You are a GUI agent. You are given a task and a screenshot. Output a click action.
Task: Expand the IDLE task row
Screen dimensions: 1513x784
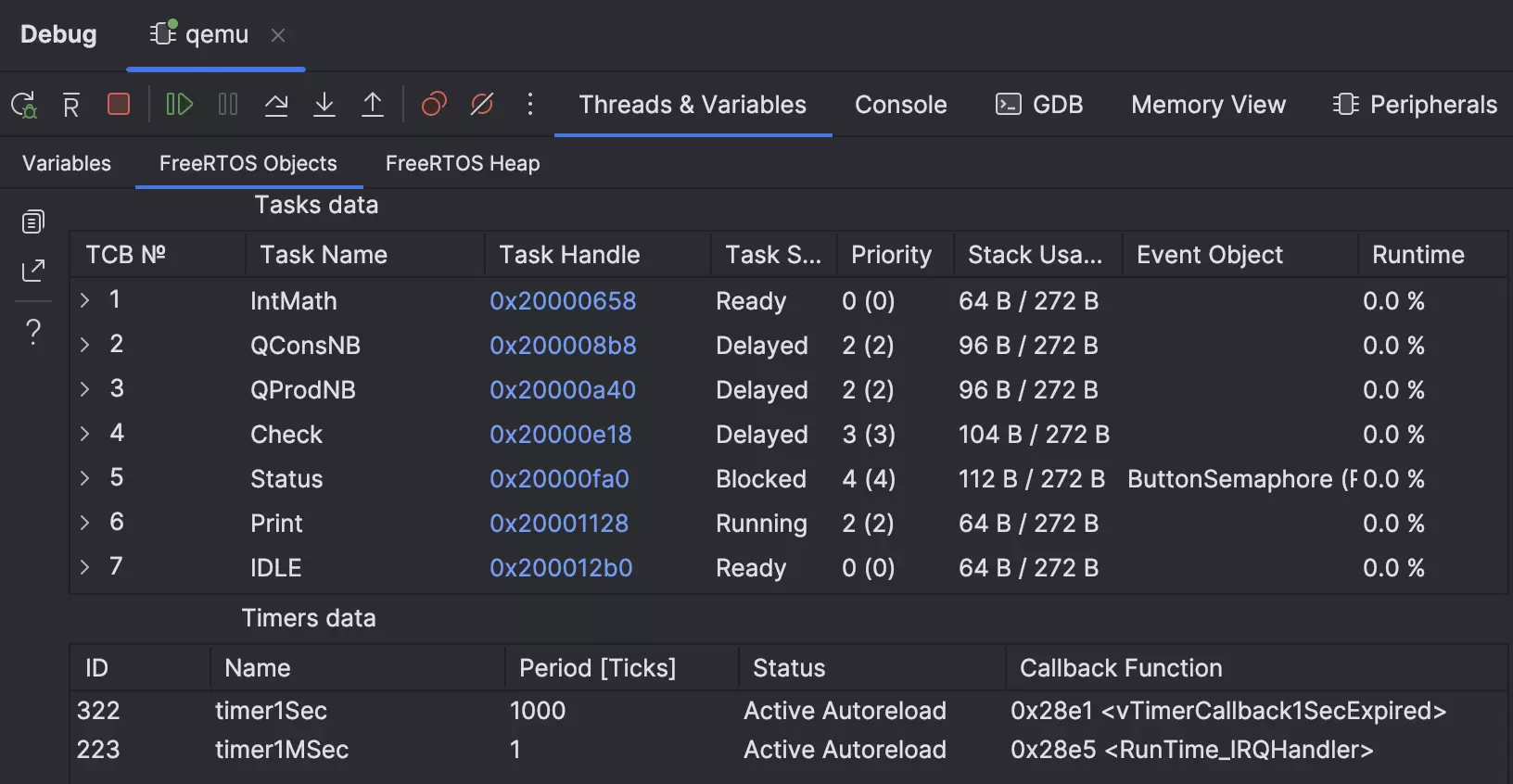pos(85,567)
